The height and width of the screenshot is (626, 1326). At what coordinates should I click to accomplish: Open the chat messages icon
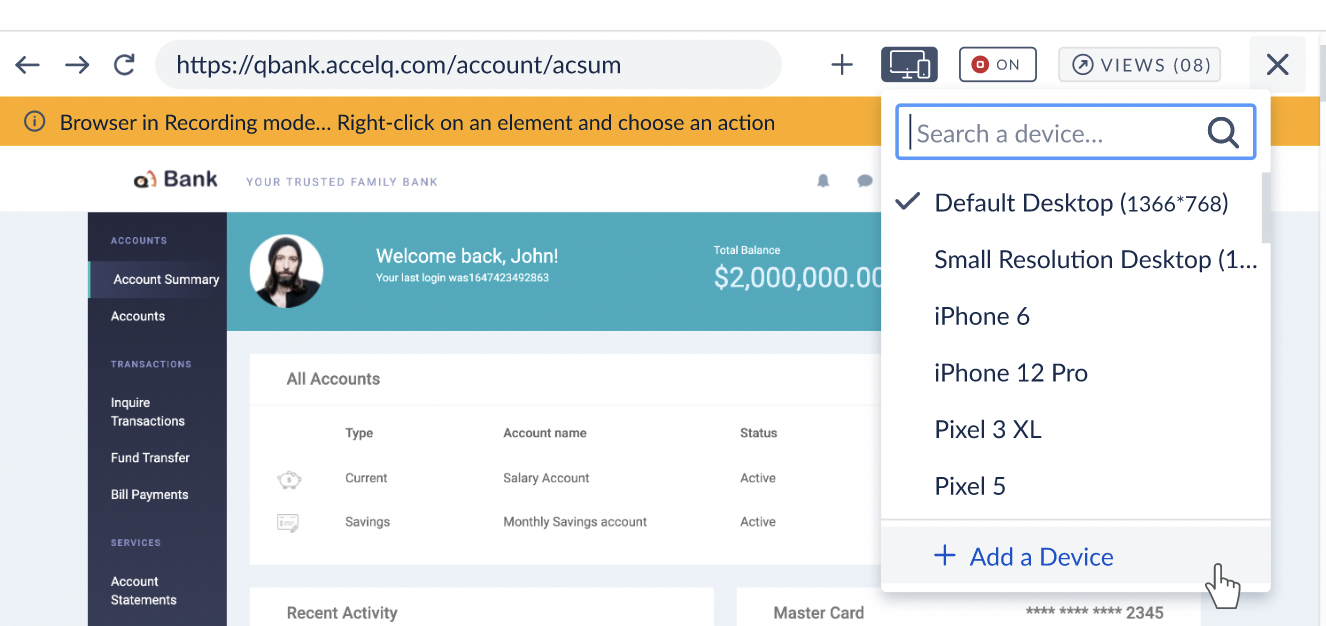[x=864, y=181]
